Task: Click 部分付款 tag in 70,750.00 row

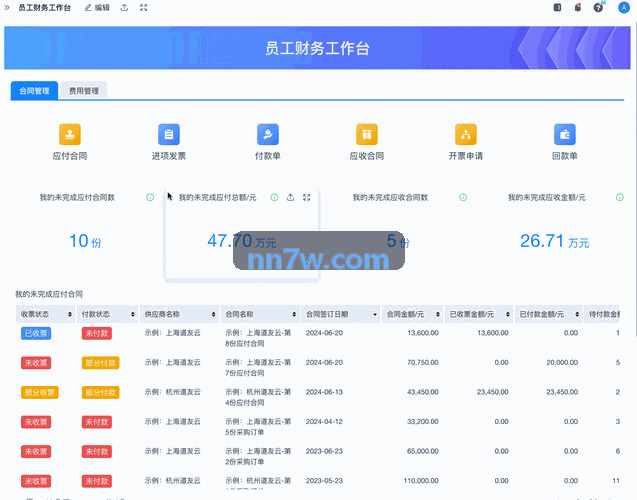Action: [x=100, y=363]
